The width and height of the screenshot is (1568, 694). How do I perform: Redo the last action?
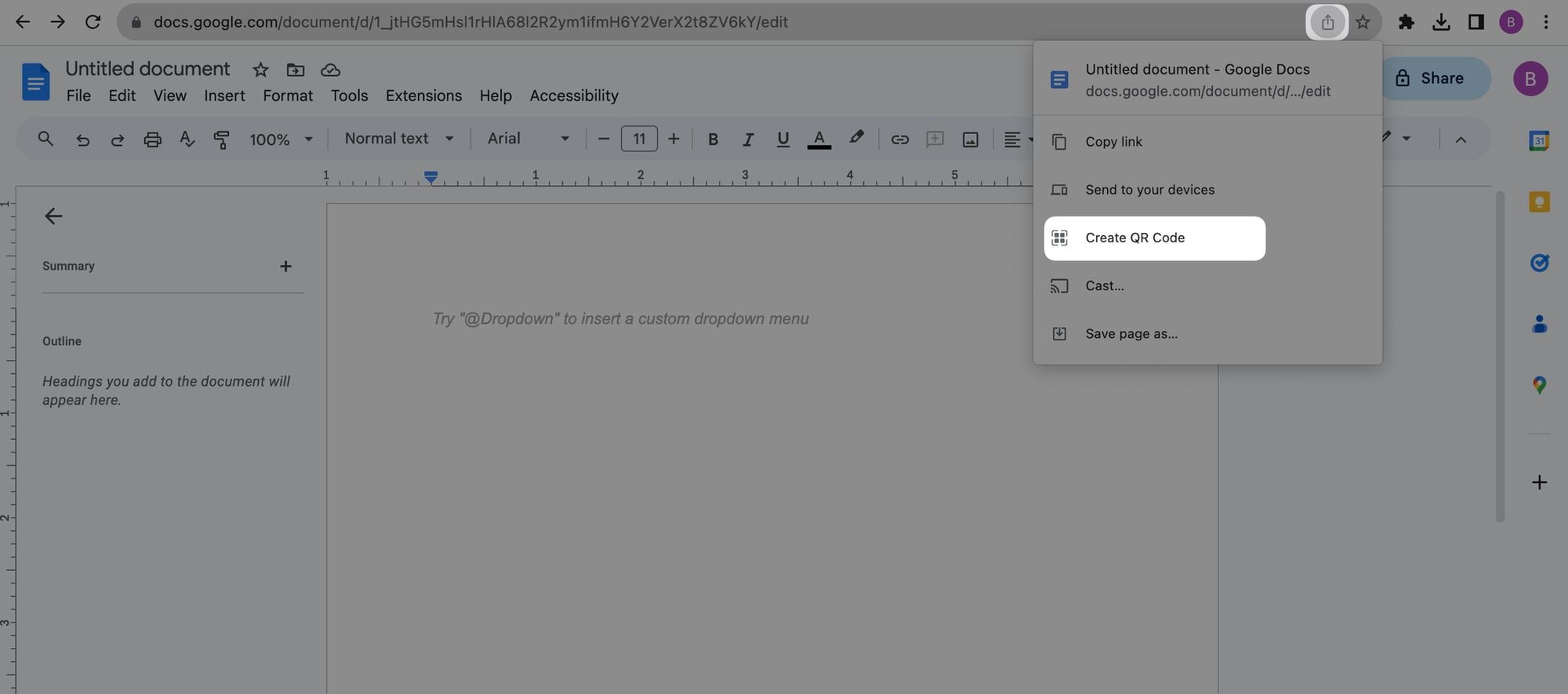tap(118, 140)
